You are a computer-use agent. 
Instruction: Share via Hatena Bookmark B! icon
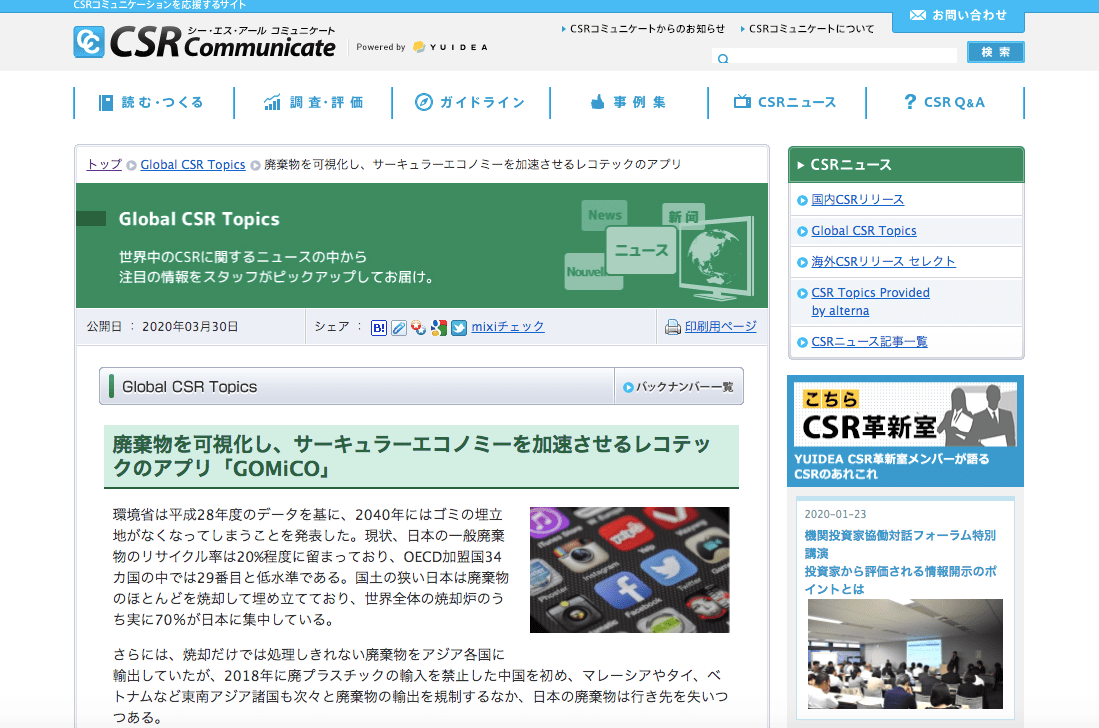378,327
